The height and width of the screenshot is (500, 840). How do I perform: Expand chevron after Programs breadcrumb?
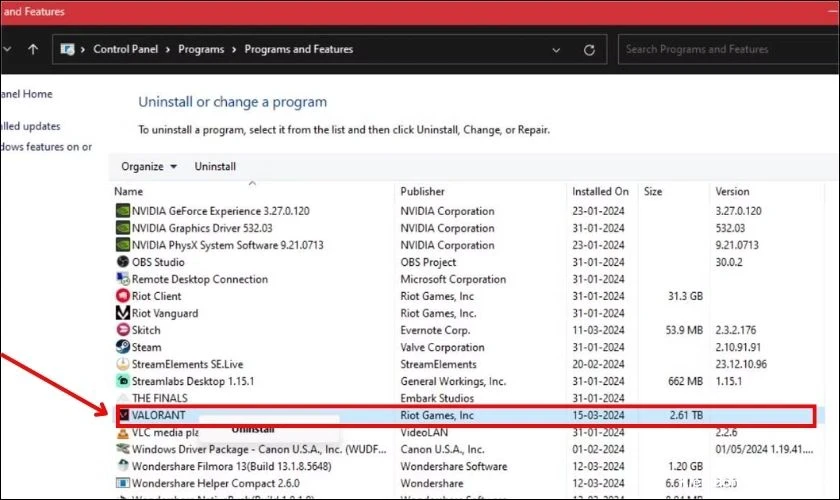[234, 49]
